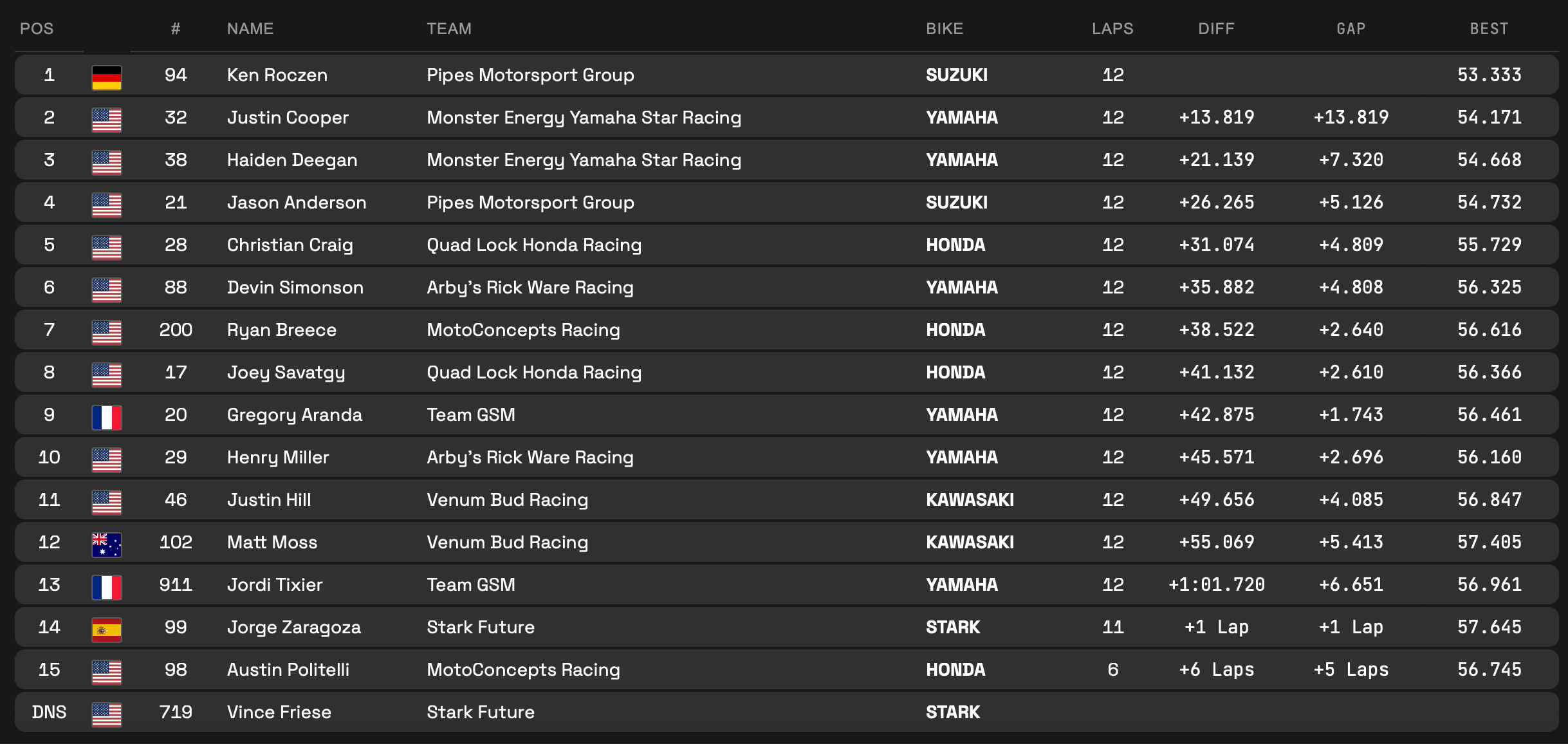Image resolution: width=1568 pixels, height=744 pixels.
Task: Click the French flag beside Jordi Tixier
Action: pos(107,587)
